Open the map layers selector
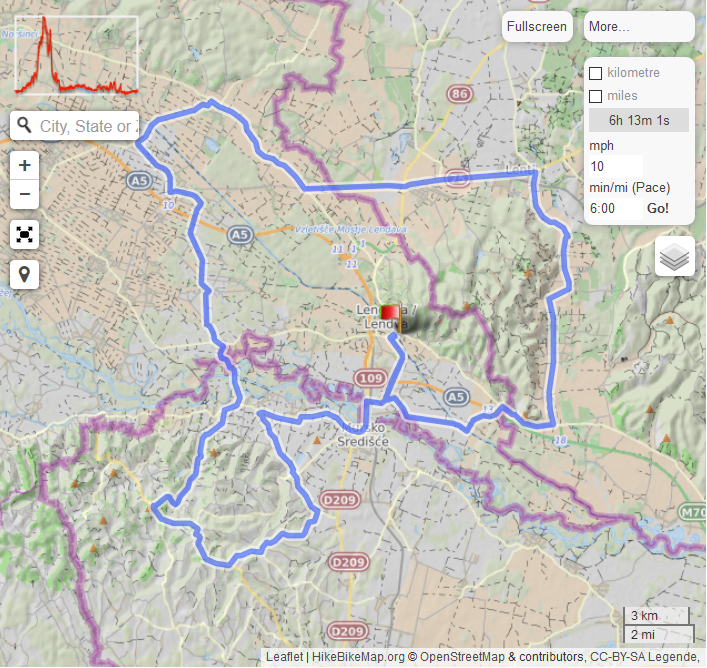707x668 pixels. click(x=675, y=257)
